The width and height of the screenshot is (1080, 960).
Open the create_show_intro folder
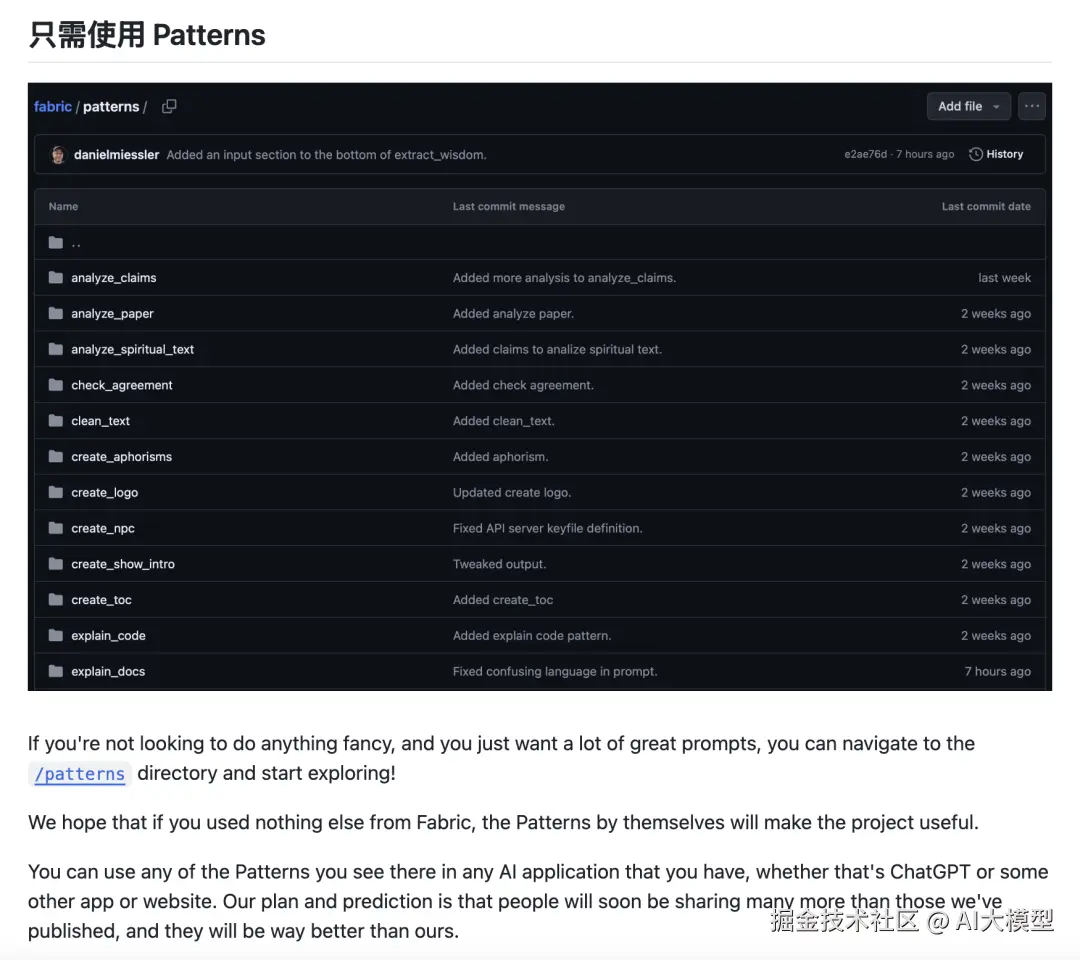point(122,565)
